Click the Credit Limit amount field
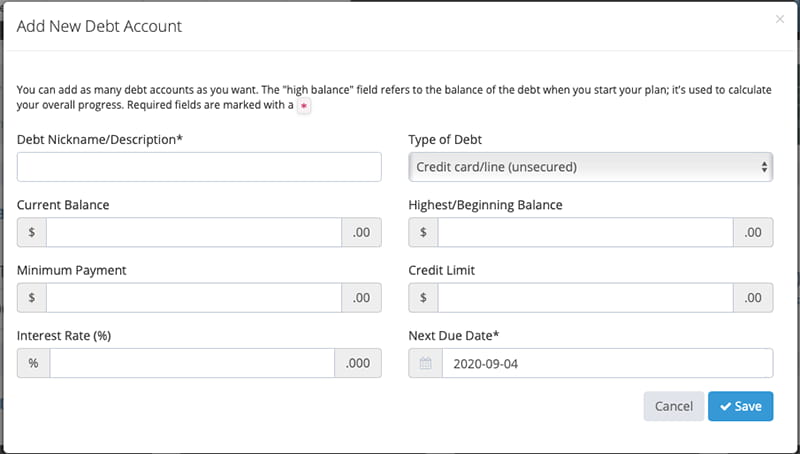 586,297
